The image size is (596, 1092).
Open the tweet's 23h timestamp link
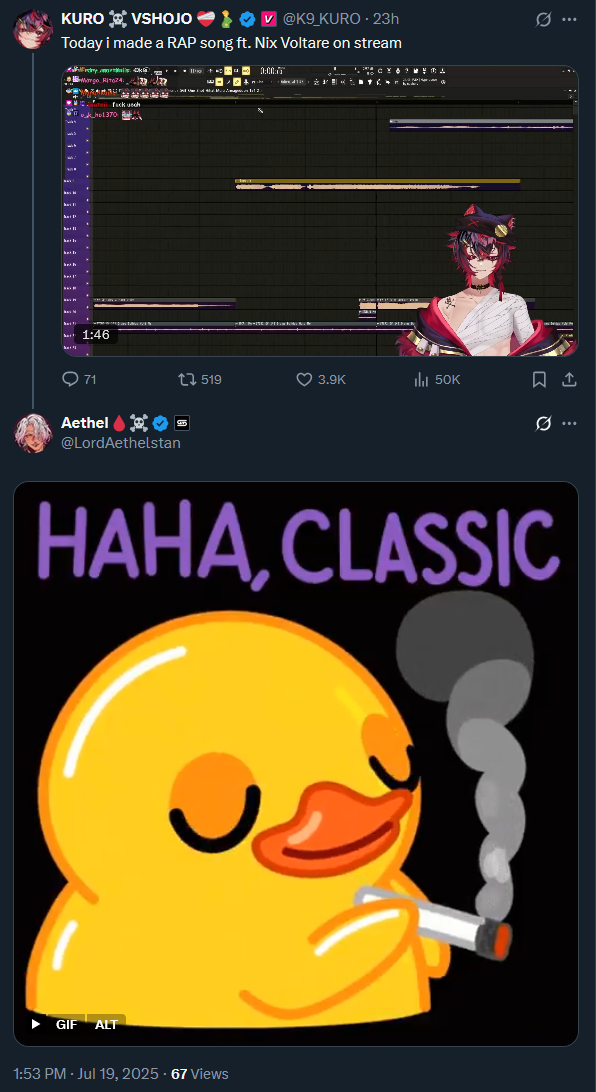tap(386, 19)
